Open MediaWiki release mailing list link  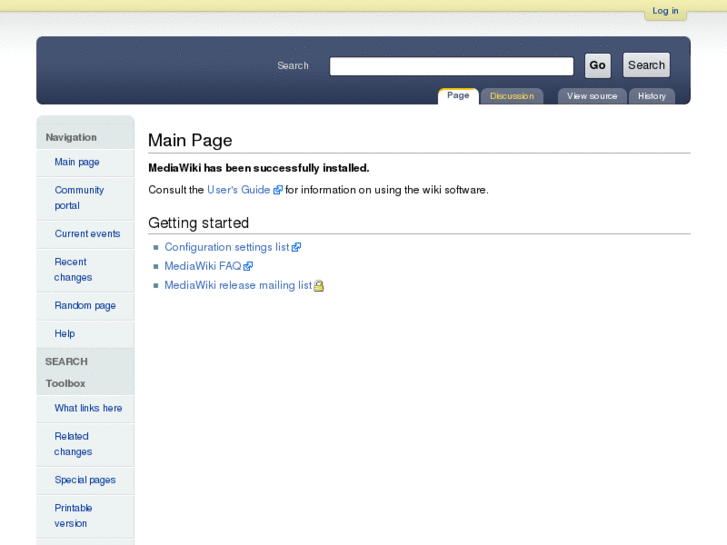click(x=238, y=285)
